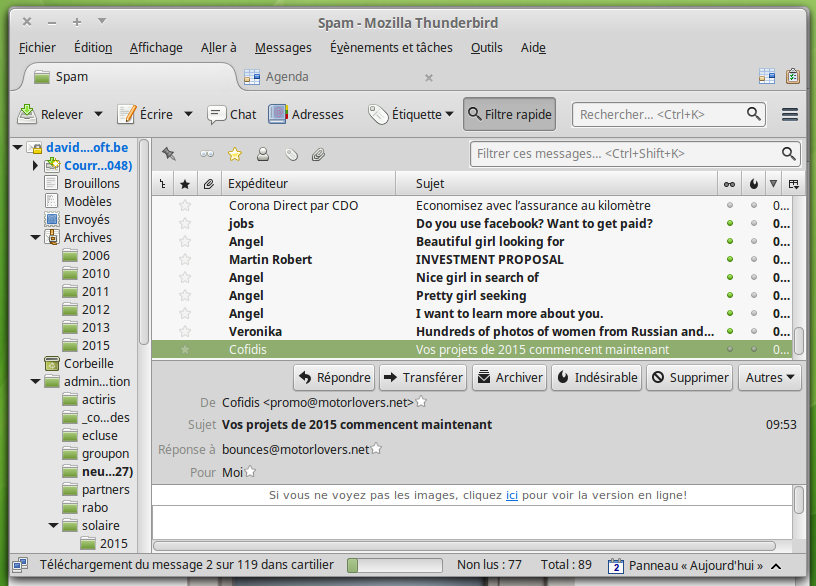Collapse the Archives folder tree
816x586 pixels.
pos(36,238)
